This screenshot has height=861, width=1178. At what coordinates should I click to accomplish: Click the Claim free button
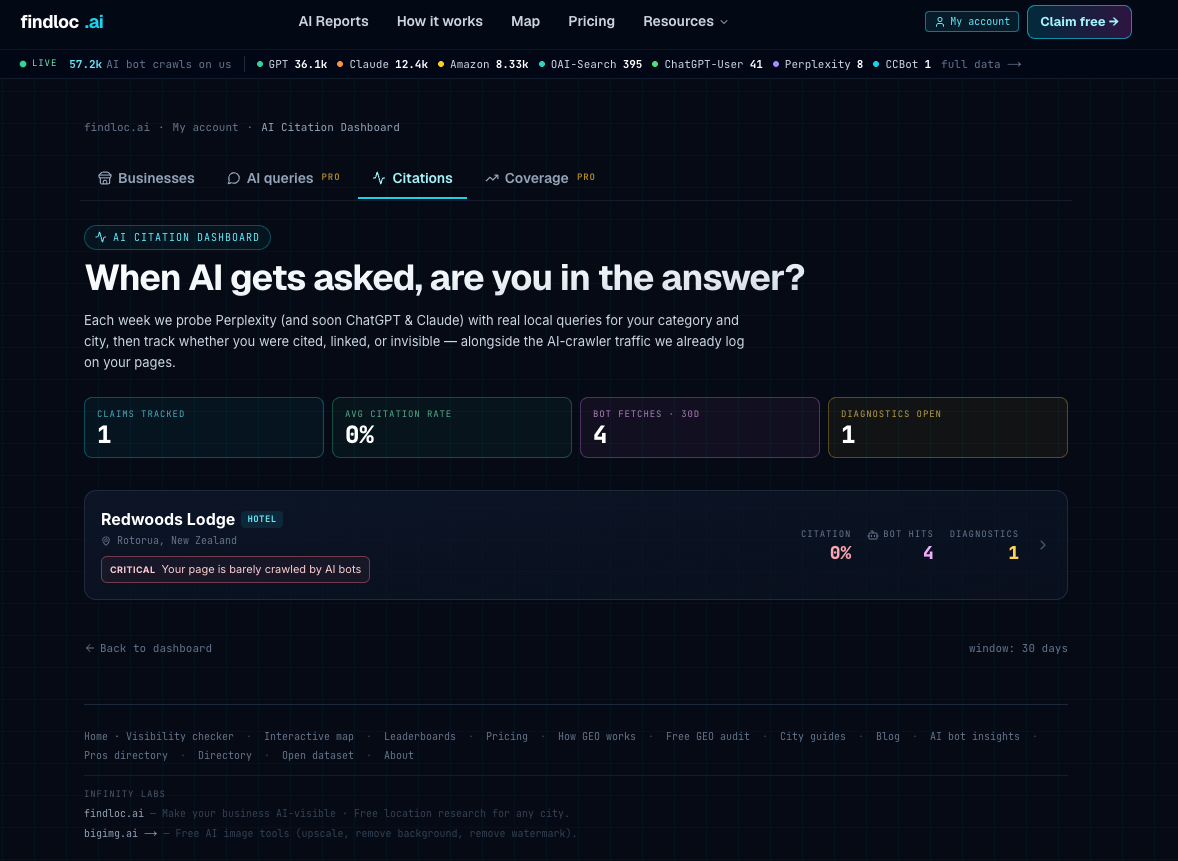pos(1079,22)
